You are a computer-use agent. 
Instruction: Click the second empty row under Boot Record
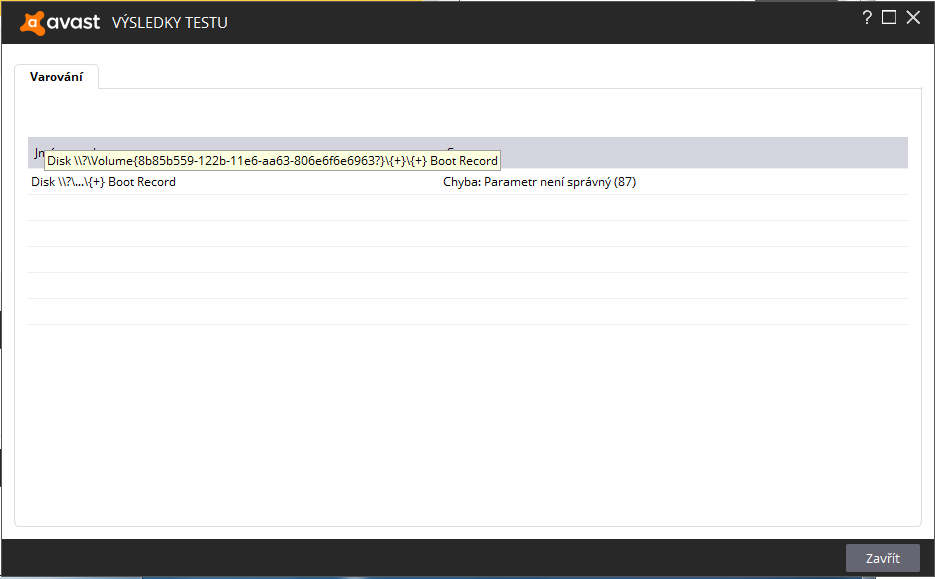(x=467, y=234)
